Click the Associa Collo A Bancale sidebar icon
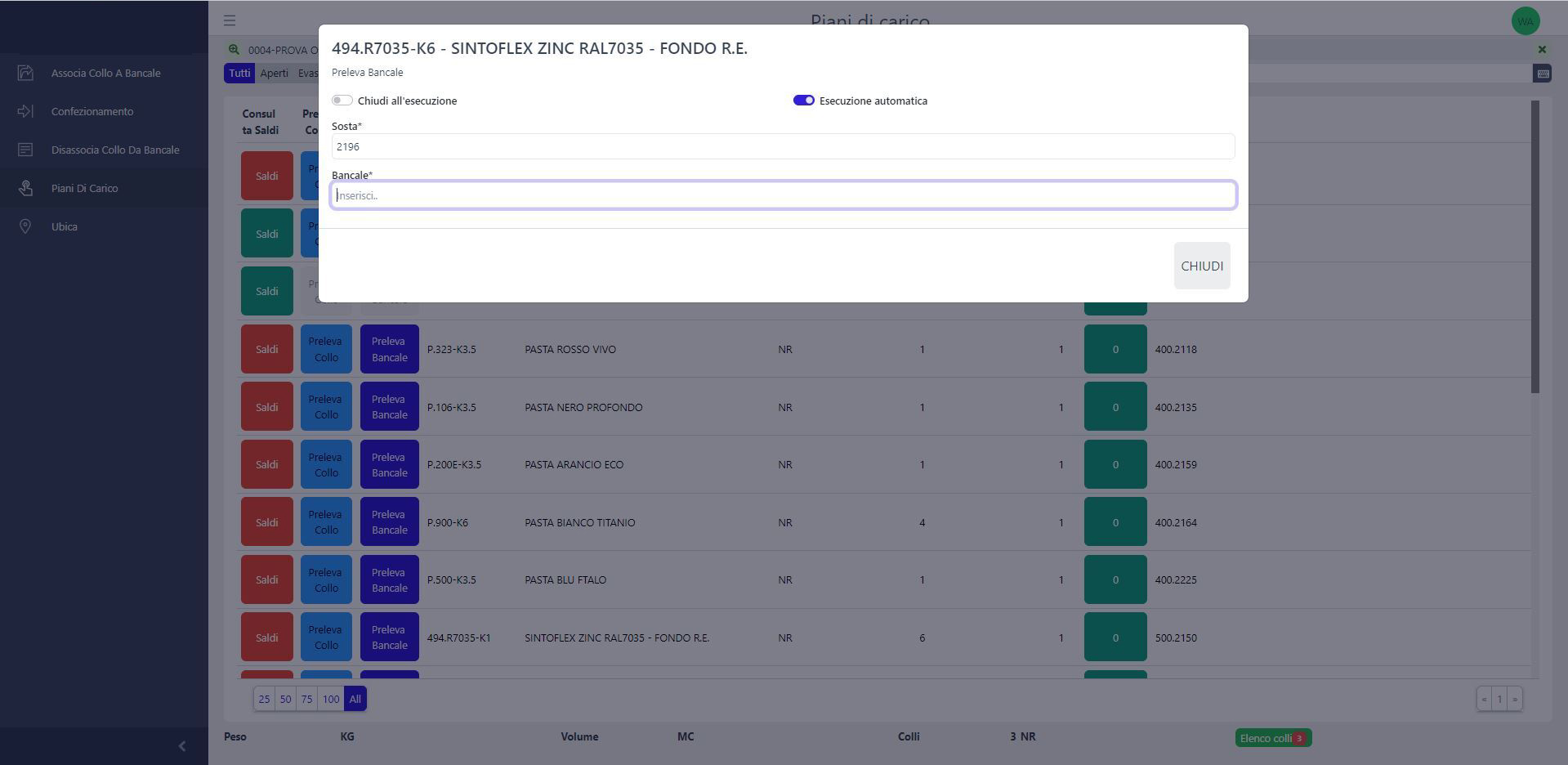The height and width of the screenshot is (765, 1568). 25,73
